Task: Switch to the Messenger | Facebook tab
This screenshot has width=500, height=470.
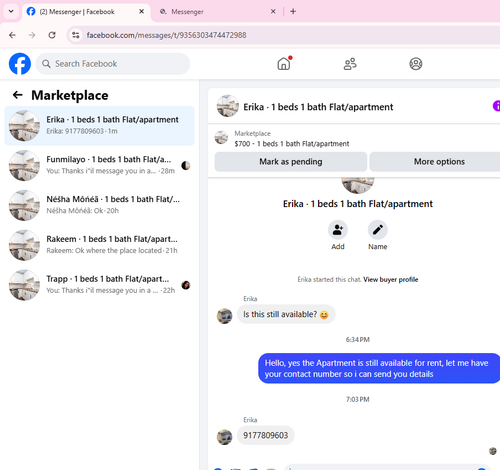Action: click(x=86, y=12)
